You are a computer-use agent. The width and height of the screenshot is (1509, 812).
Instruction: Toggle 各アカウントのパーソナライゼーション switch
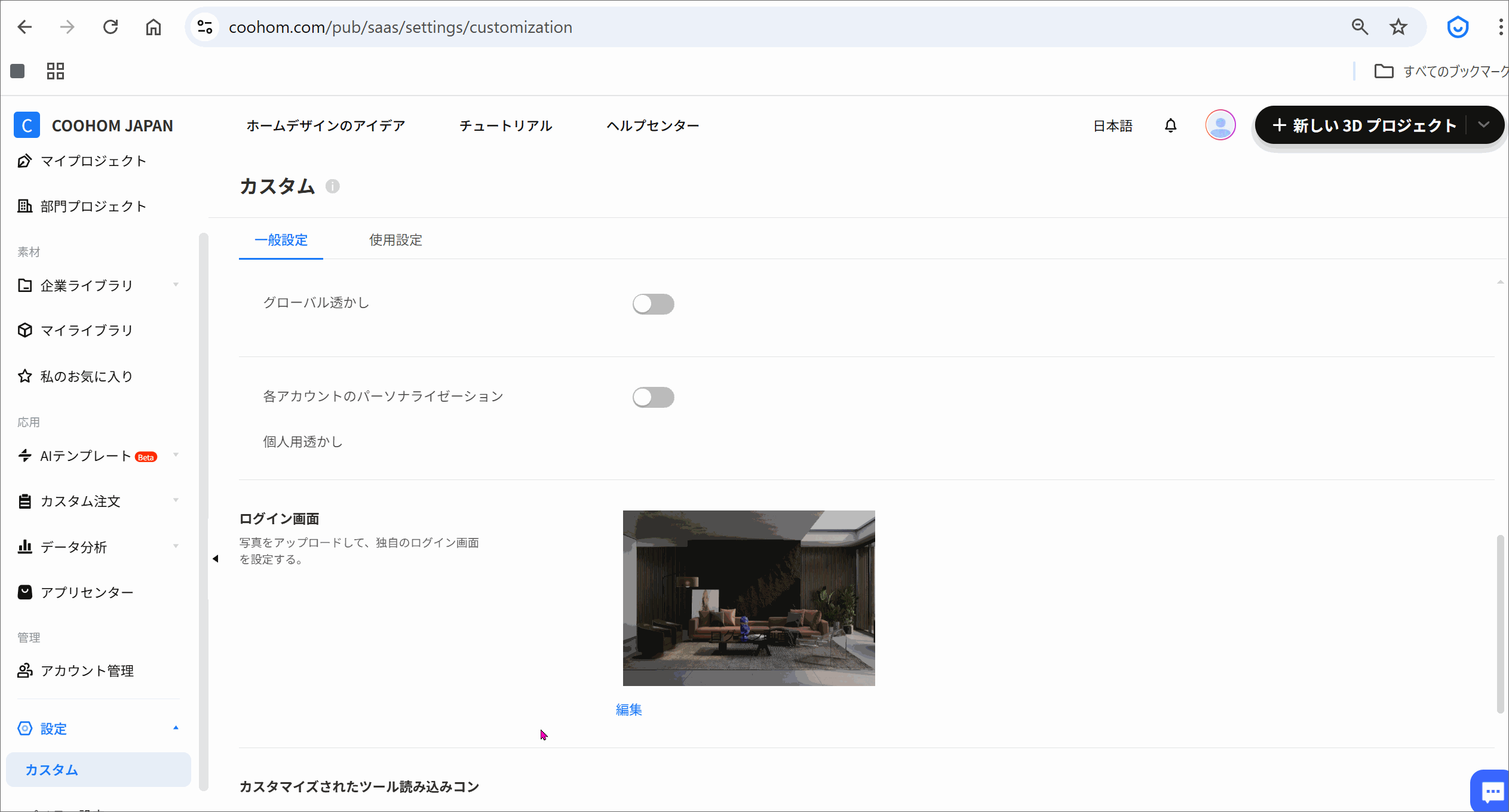654,397
